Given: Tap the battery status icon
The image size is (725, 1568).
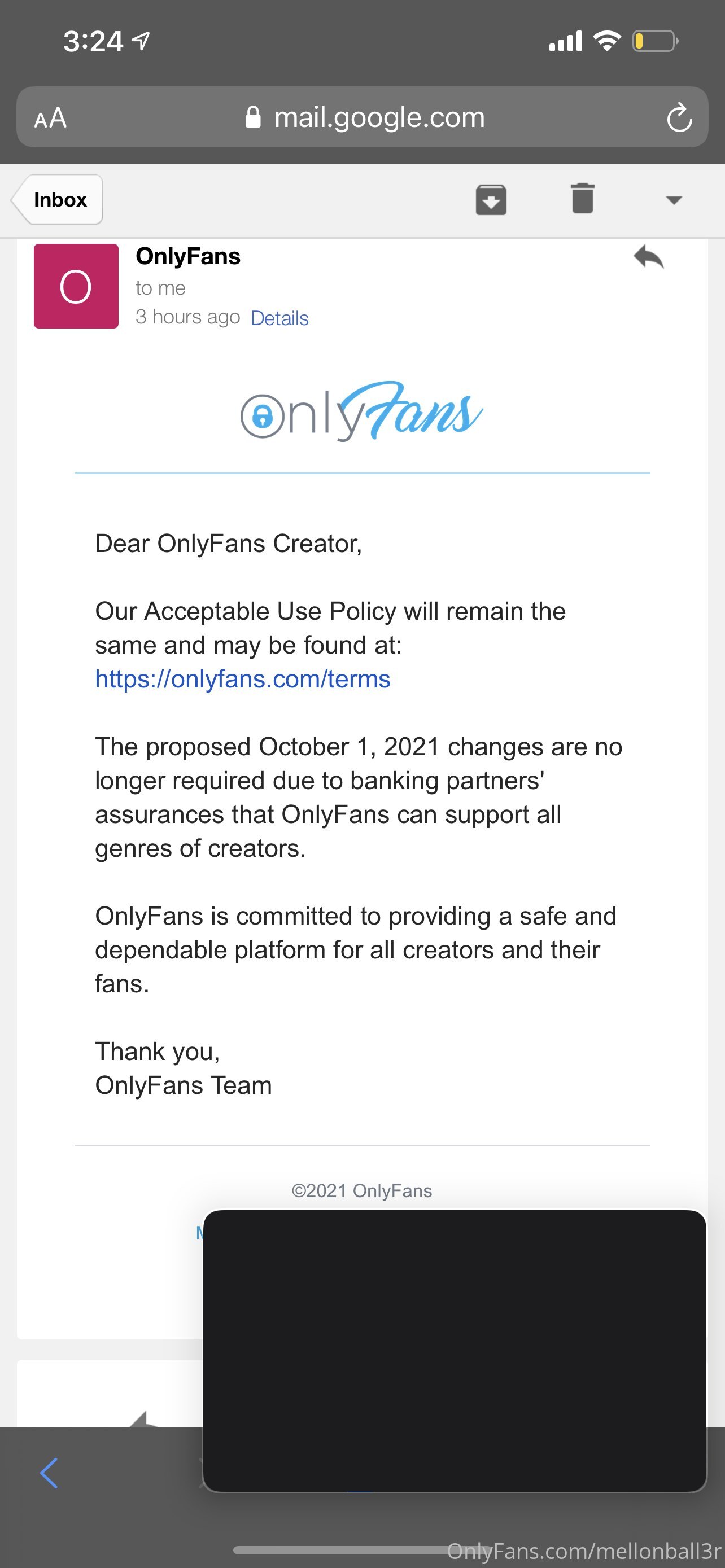Looking at the screenshot, I should (655, 41).
